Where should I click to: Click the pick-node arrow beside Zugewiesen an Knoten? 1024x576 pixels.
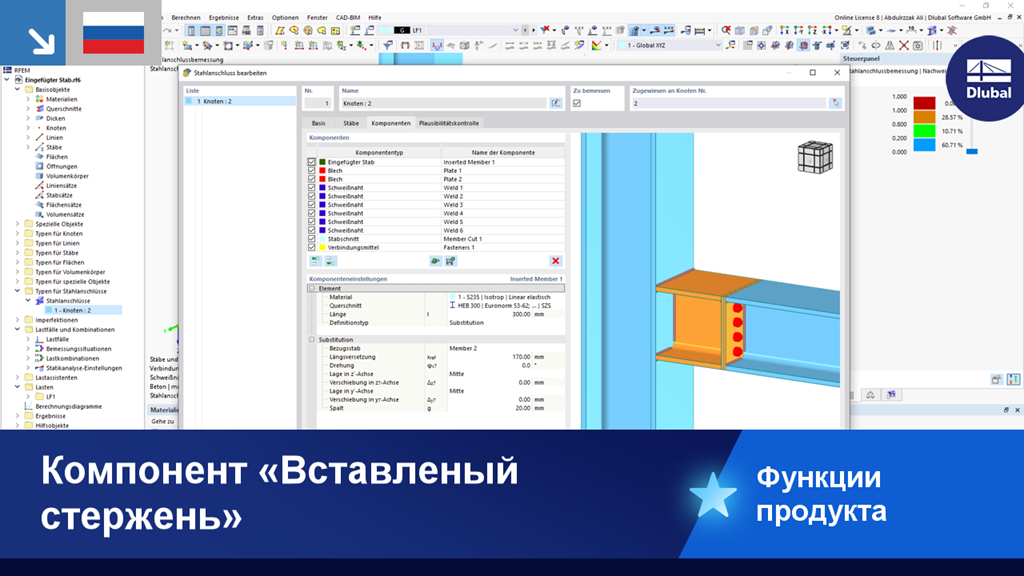836,103
